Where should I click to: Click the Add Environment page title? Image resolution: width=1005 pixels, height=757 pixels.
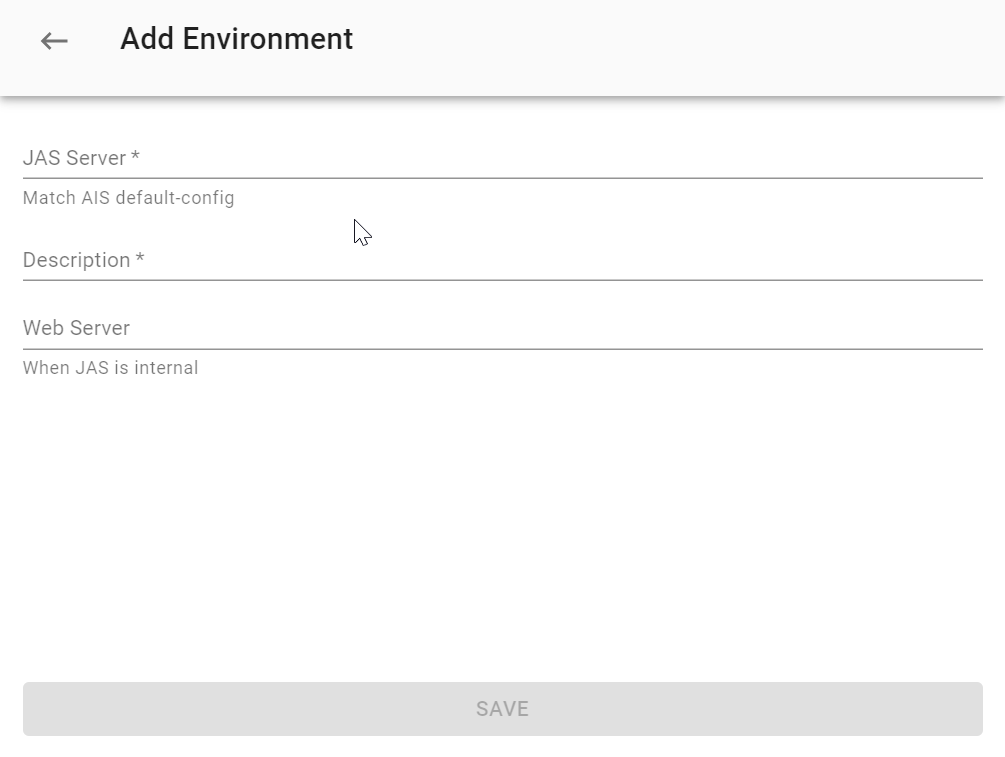point(236,39)
